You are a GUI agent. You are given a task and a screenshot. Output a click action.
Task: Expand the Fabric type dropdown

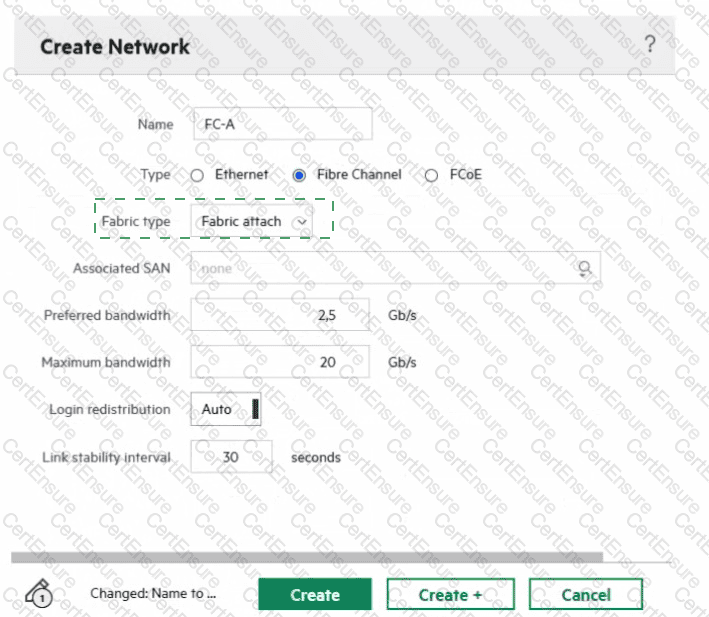coord(251,221)
